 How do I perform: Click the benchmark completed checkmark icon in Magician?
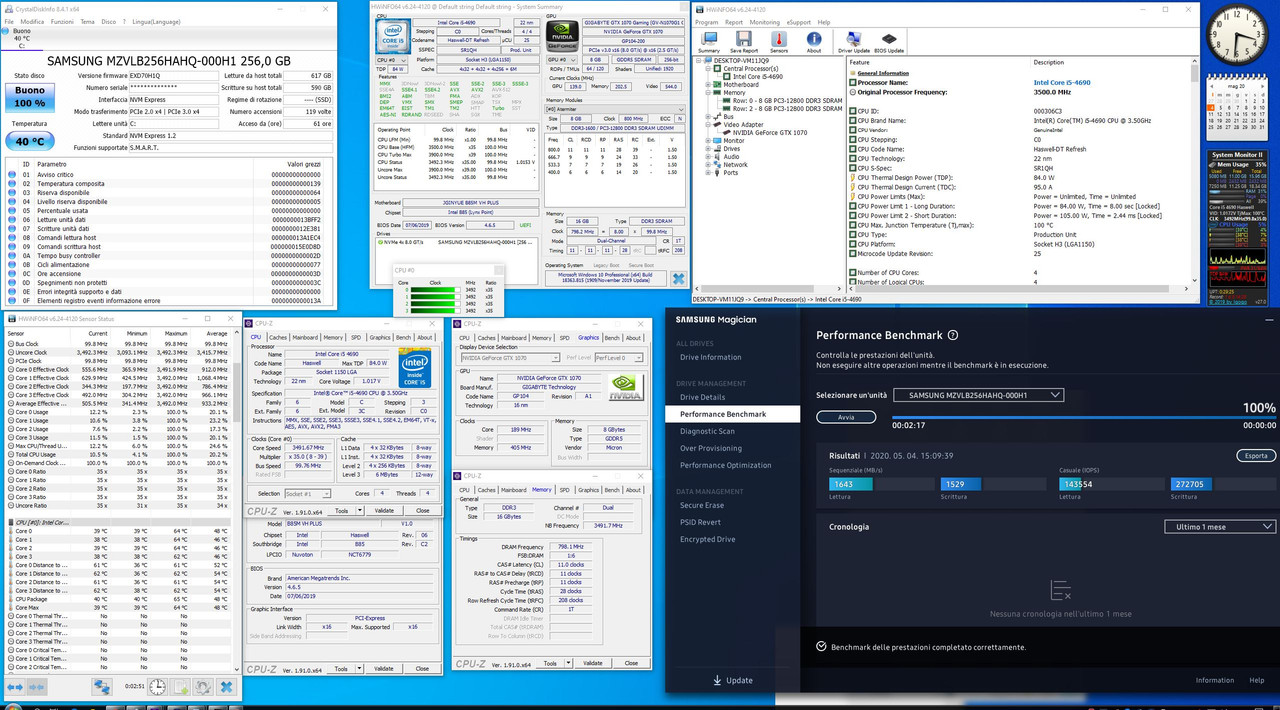point(821,647)
